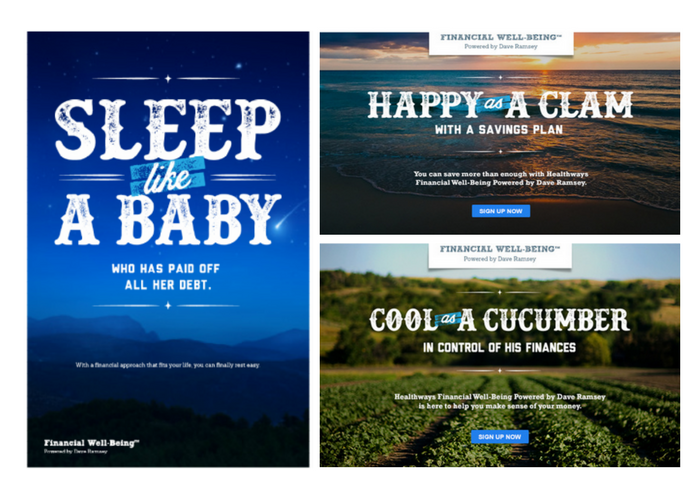This screenshot has height=500, width=700.
Task: Click the blue 'as' label in cucumber headline
Action: (448, 318)
